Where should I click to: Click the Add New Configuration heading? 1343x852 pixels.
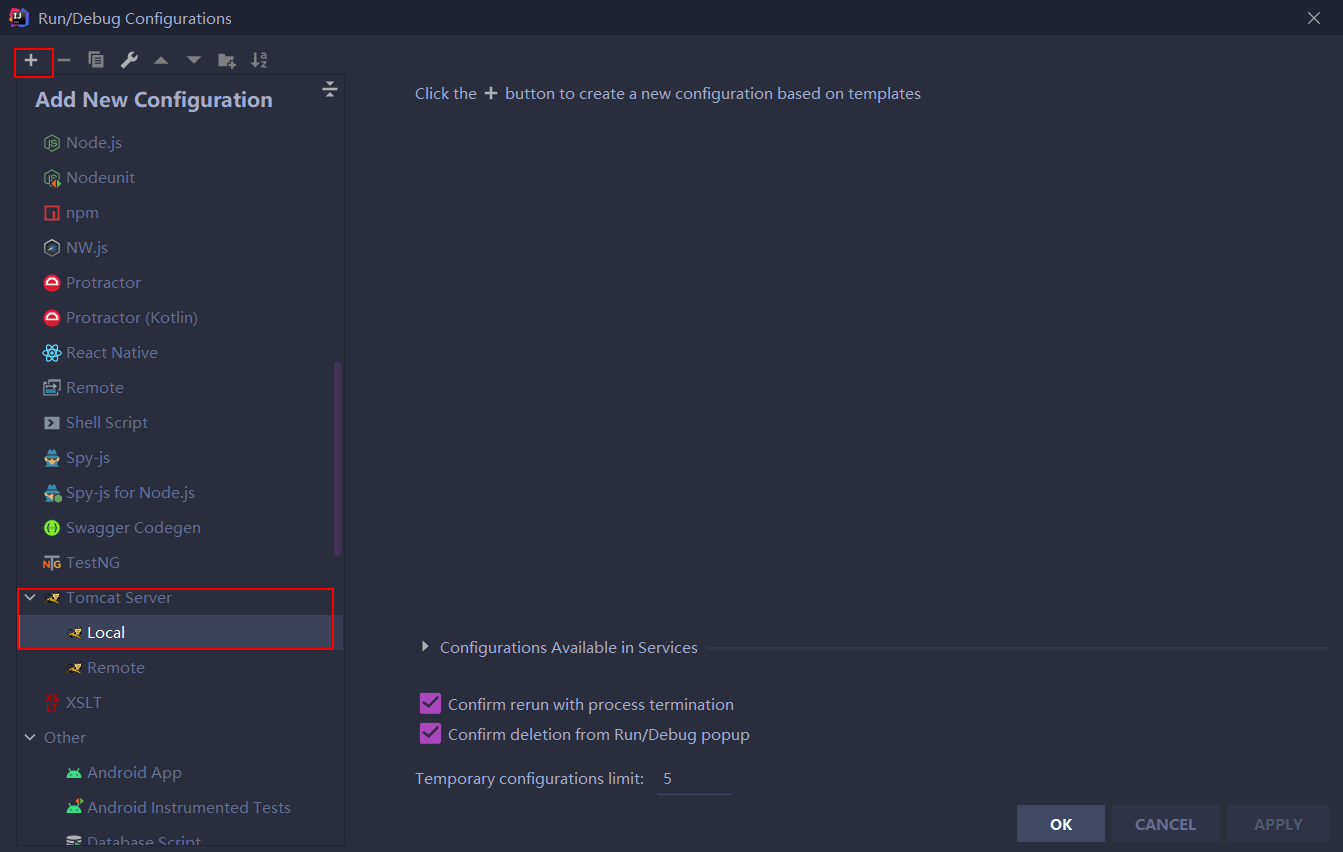[154, 100]
